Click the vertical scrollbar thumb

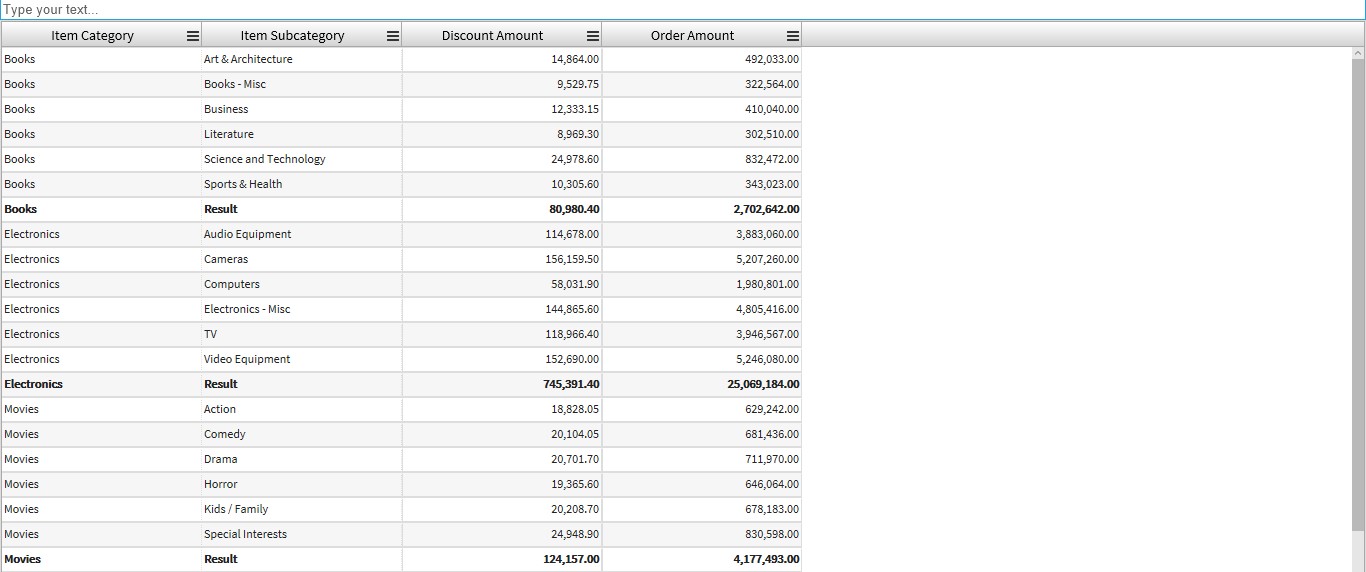tap(1358, 290)
